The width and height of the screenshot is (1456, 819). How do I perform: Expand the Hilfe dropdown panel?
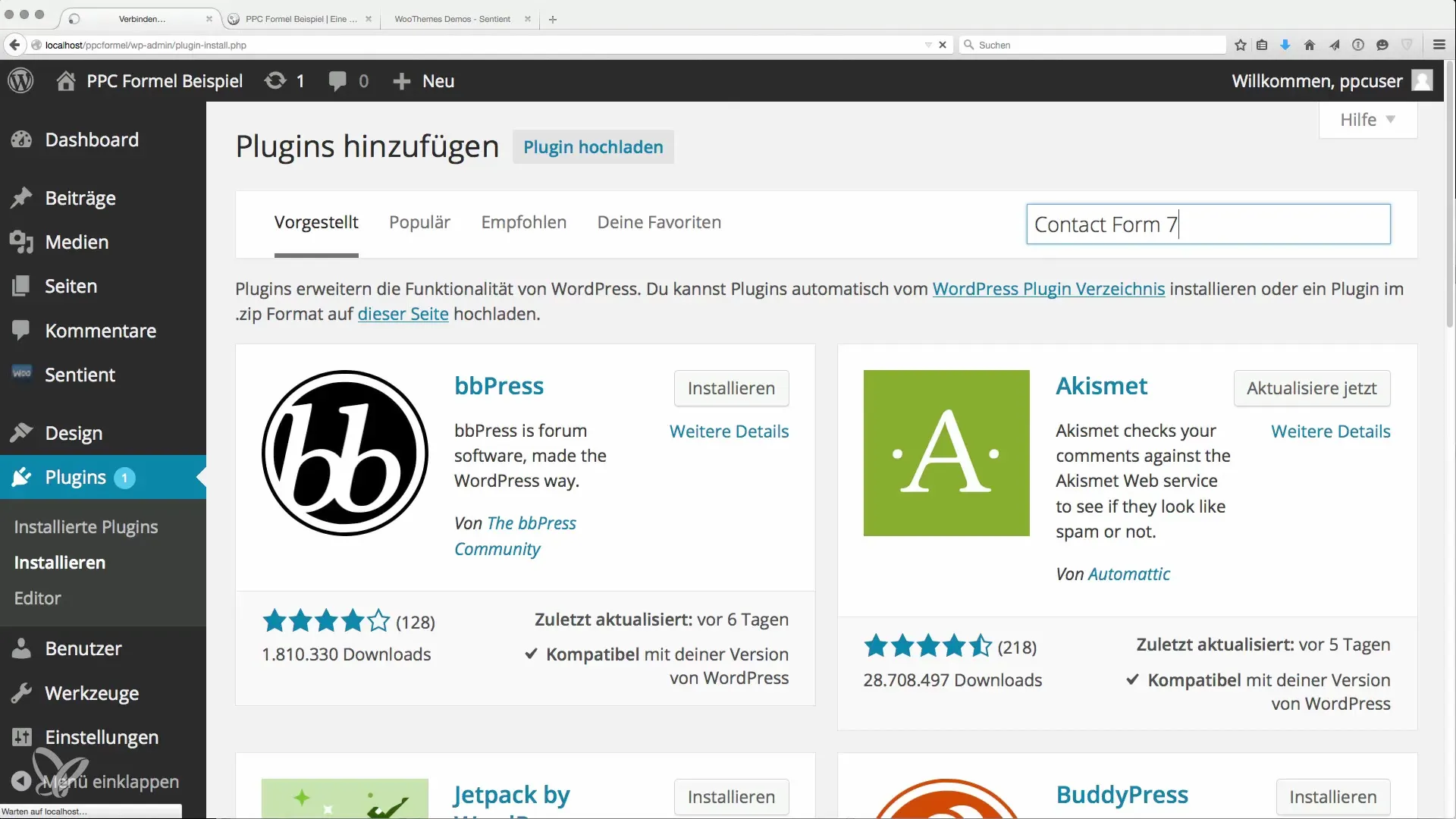pos(1367,120)
